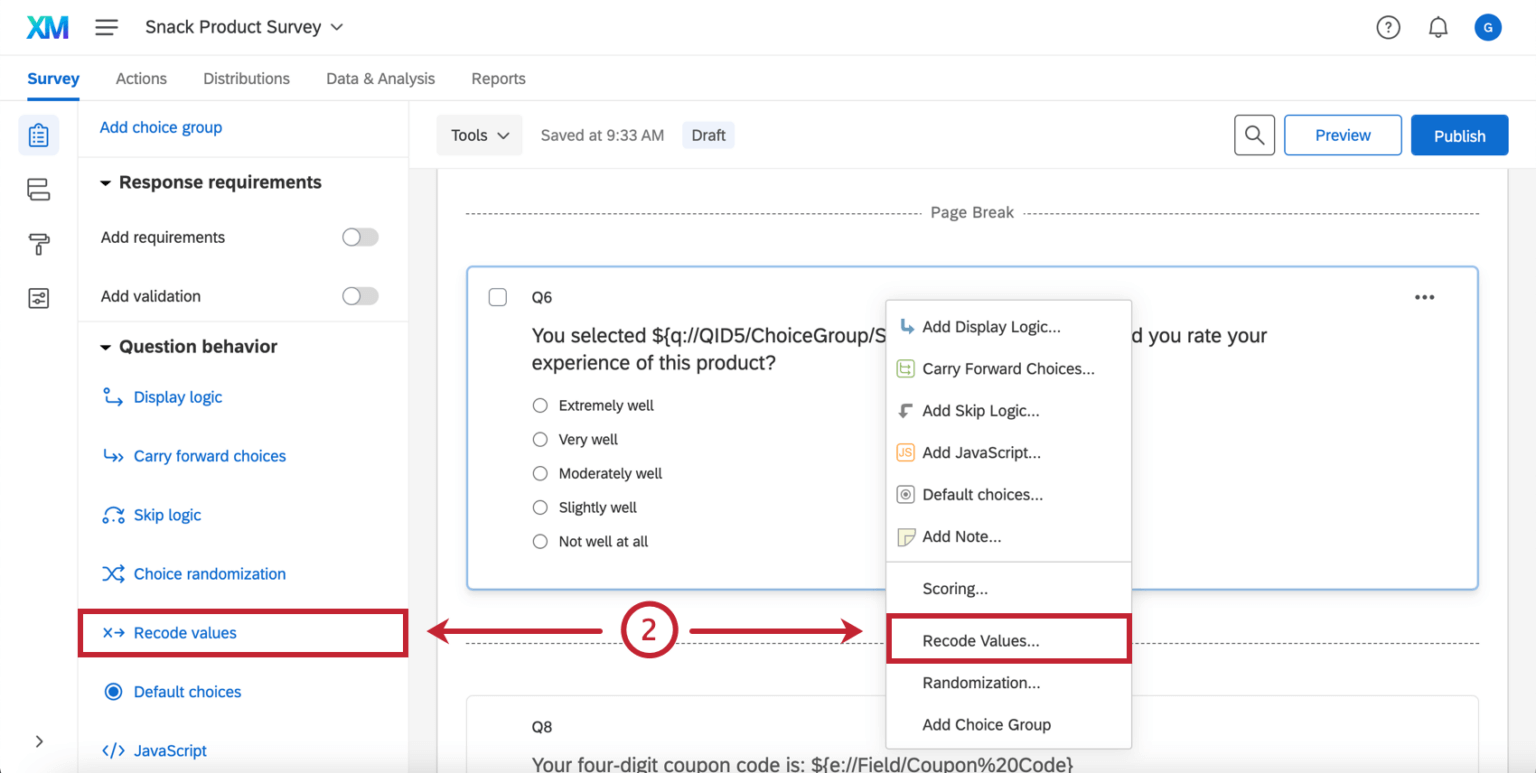Open the Survey flow sidebar icon
Viewport: 1536px width, 773px height.
point(38,189)
